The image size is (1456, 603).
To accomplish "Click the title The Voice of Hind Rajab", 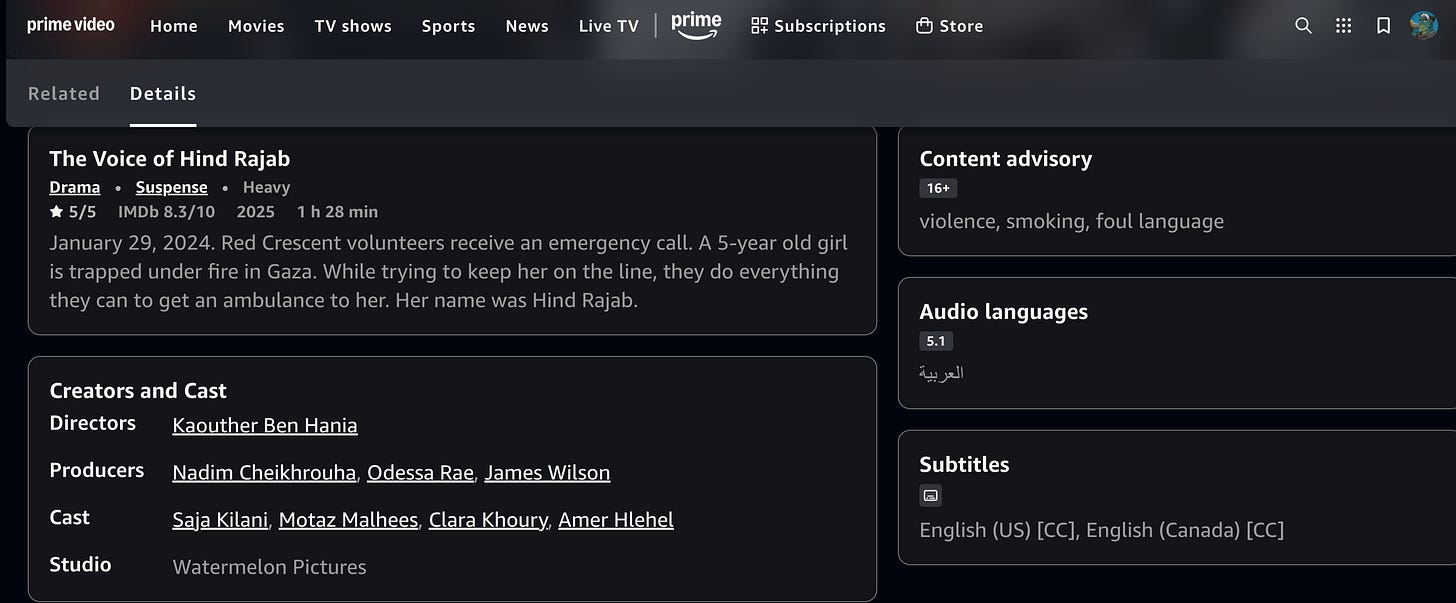I will [x=170, y=158].
